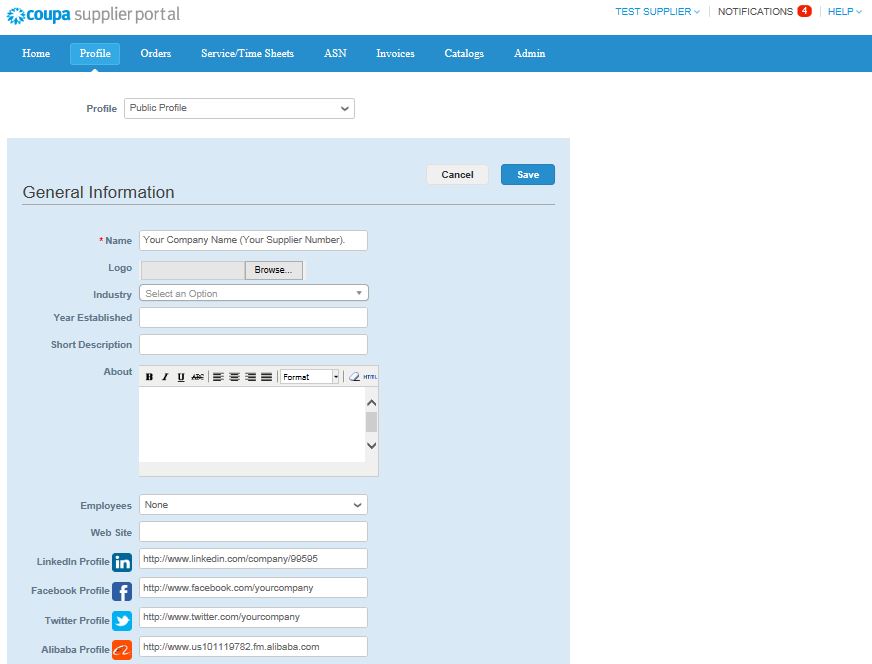Toggle italic in the About editor
This screenshot has height=664, width=872.
coord(165,377)
